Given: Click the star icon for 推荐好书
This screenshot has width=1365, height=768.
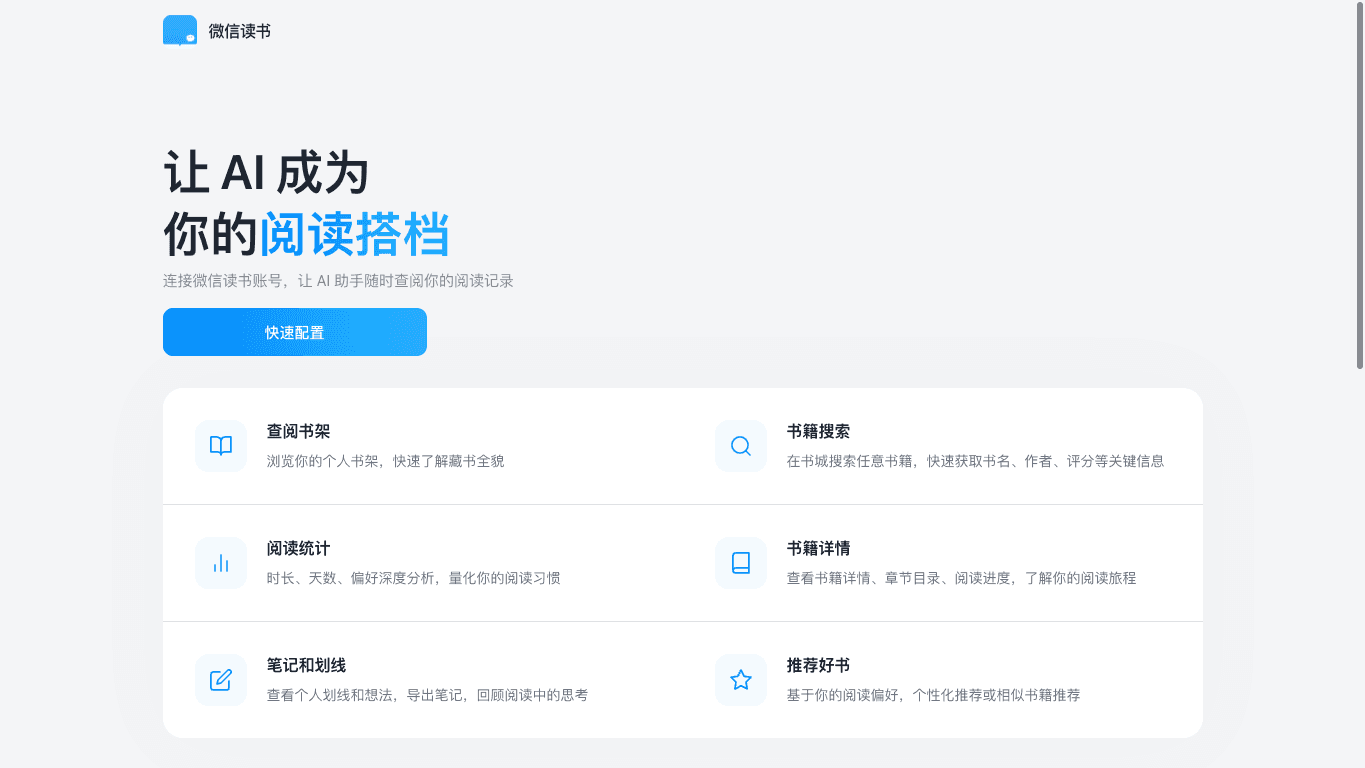Looking at the screenshot, I should 741,680.
